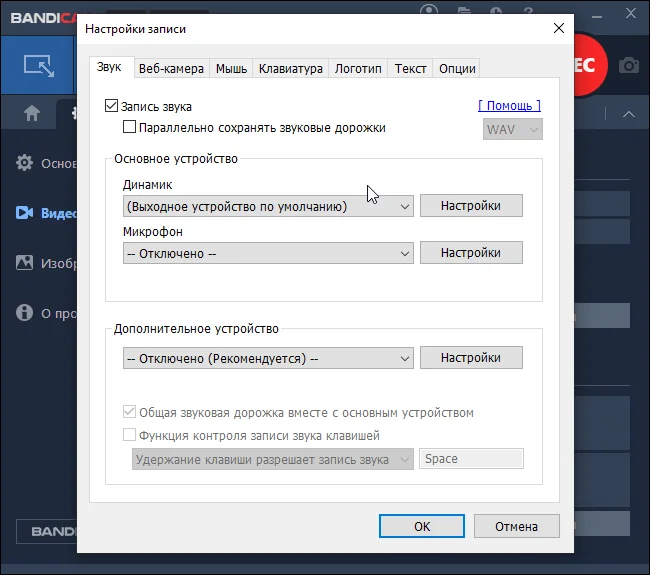Open the Home tab house icon
The width and height of the screenshot is (650, 575).
[32, 113]
